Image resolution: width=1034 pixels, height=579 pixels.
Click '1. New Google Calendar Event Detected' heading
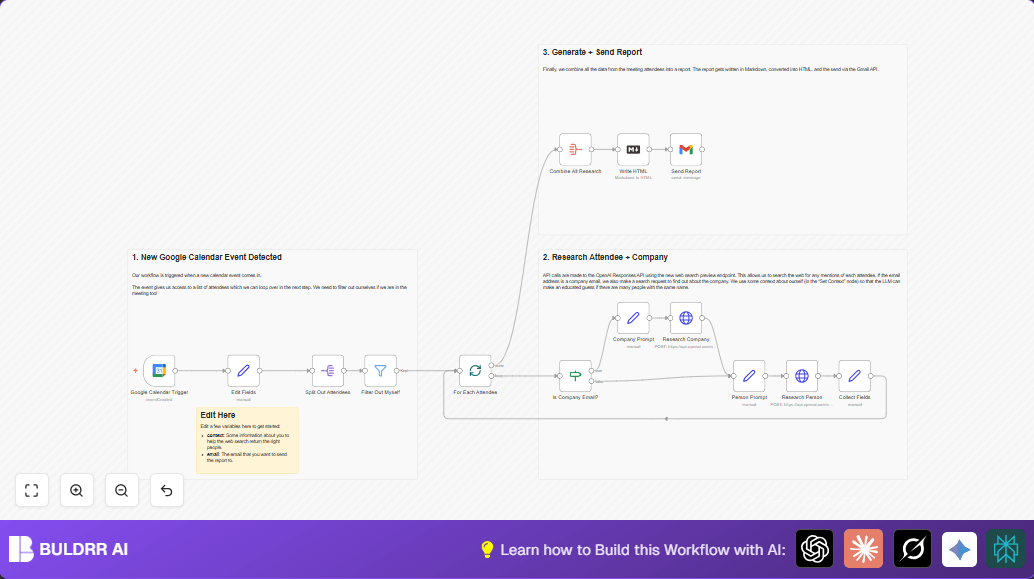tap(206, 257)
